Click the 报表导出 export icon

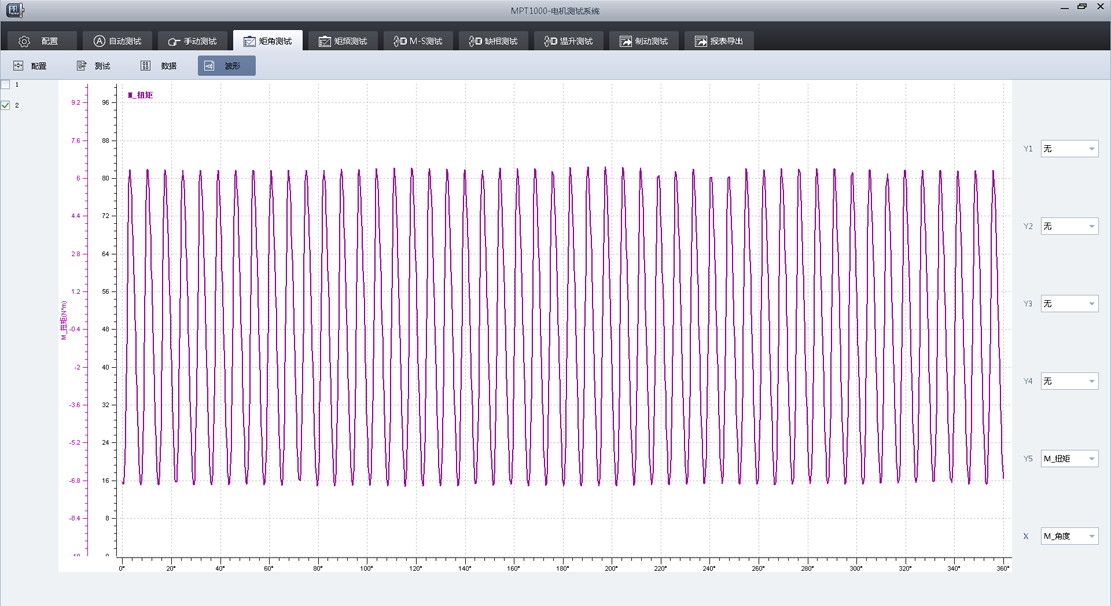pyautogui.click(x=701, y=41)
